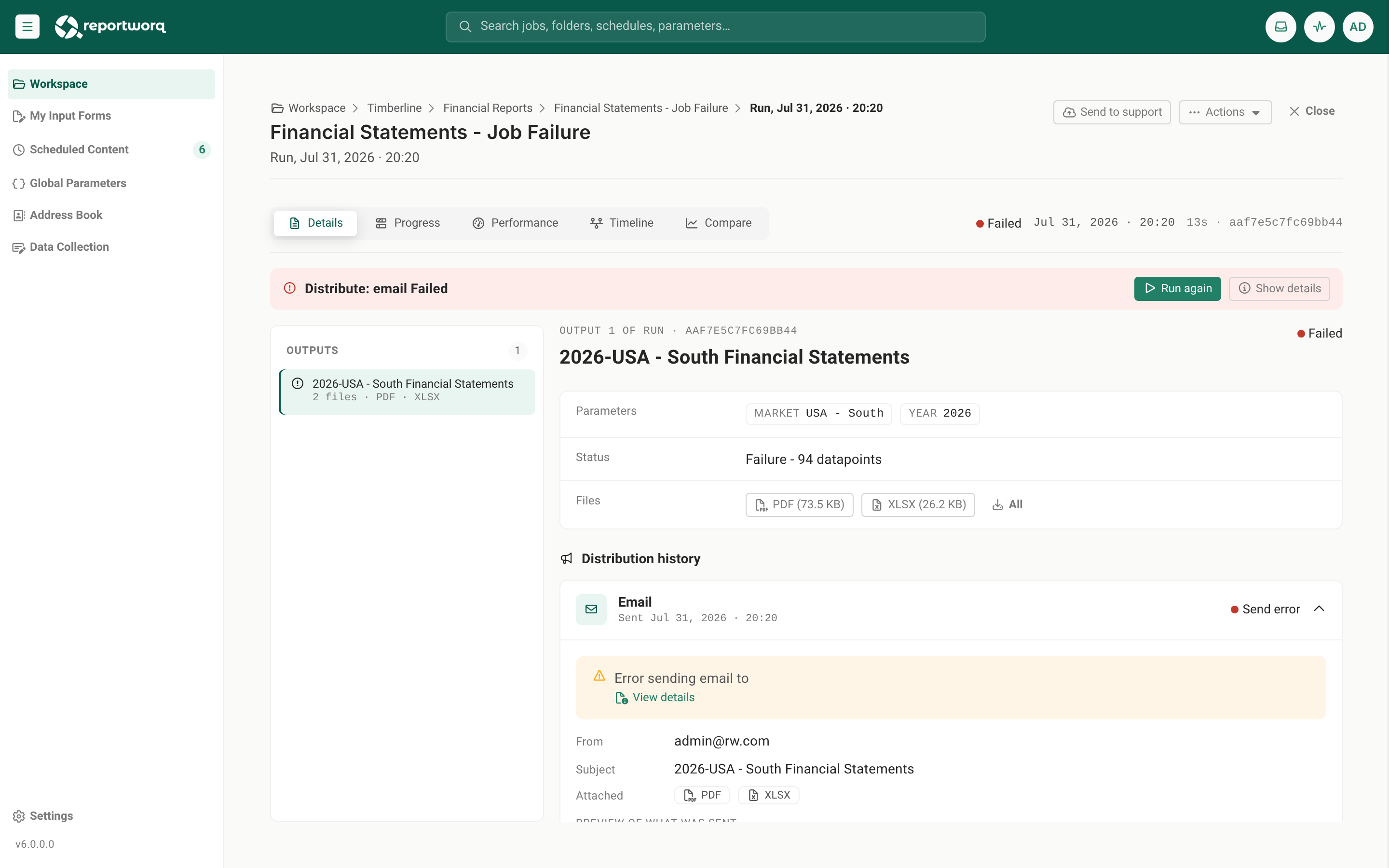Navigate to Financial Reports breadcrumb
The height and width of the screenshot is (868, 1389).
point(487,108)
